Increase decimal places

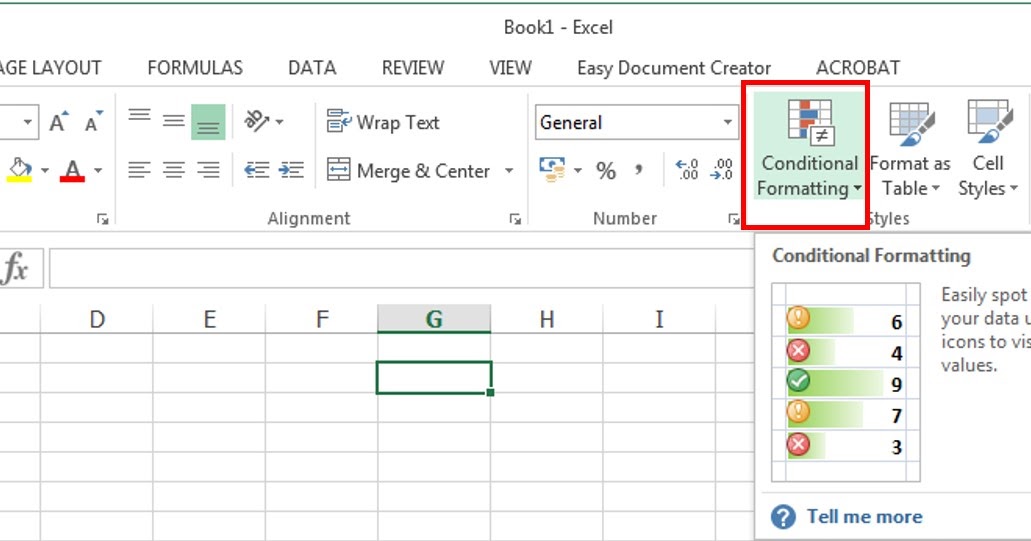pyautogui.click(x=687, y=170)
